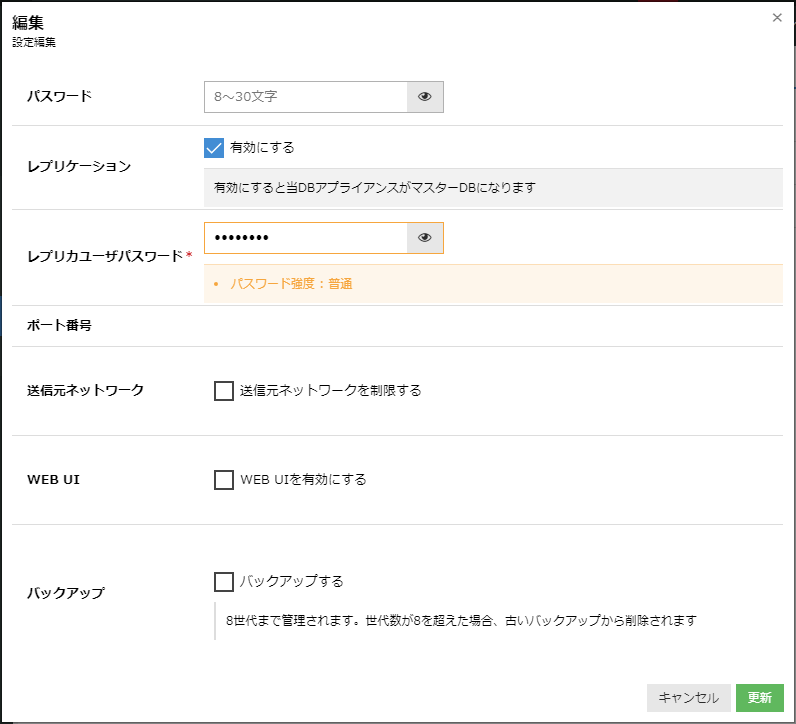Image resolution: width=796 pixels, height=724 pixels.
Task: Click the パスワード強度：普通 notice
Action: [291, 284]
